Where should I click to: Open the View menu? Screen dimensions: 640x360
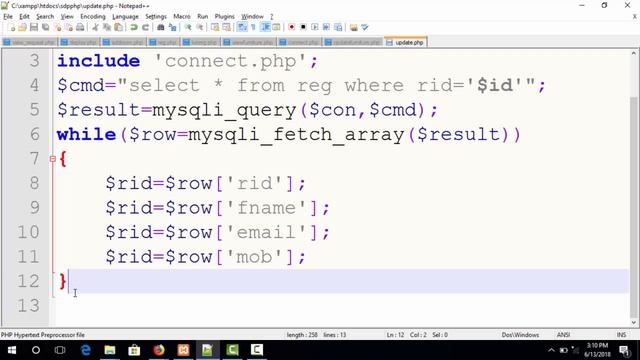pos(67,16)
